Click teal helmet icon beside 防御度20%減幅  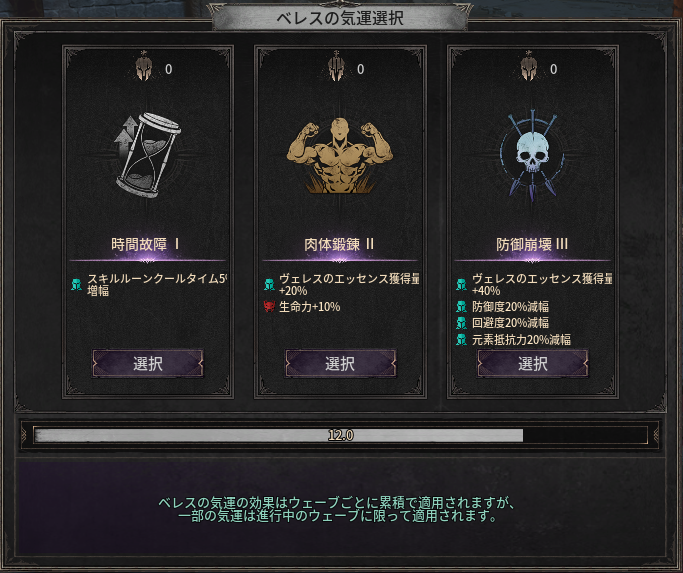coord(461,307)
